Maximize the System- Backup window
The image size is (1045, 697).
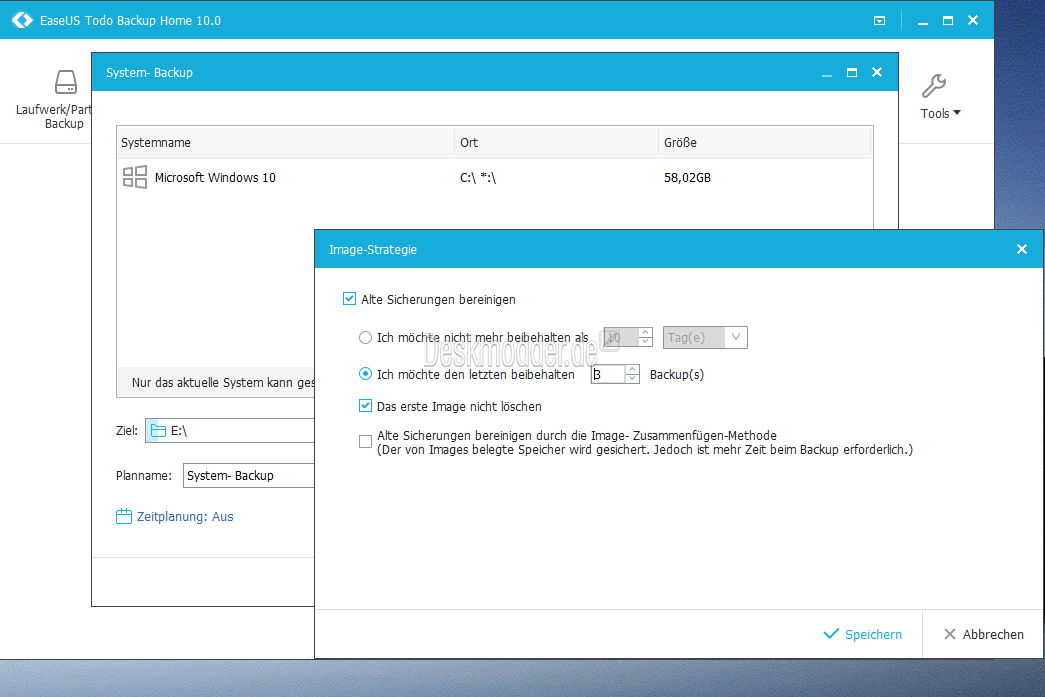852,72
